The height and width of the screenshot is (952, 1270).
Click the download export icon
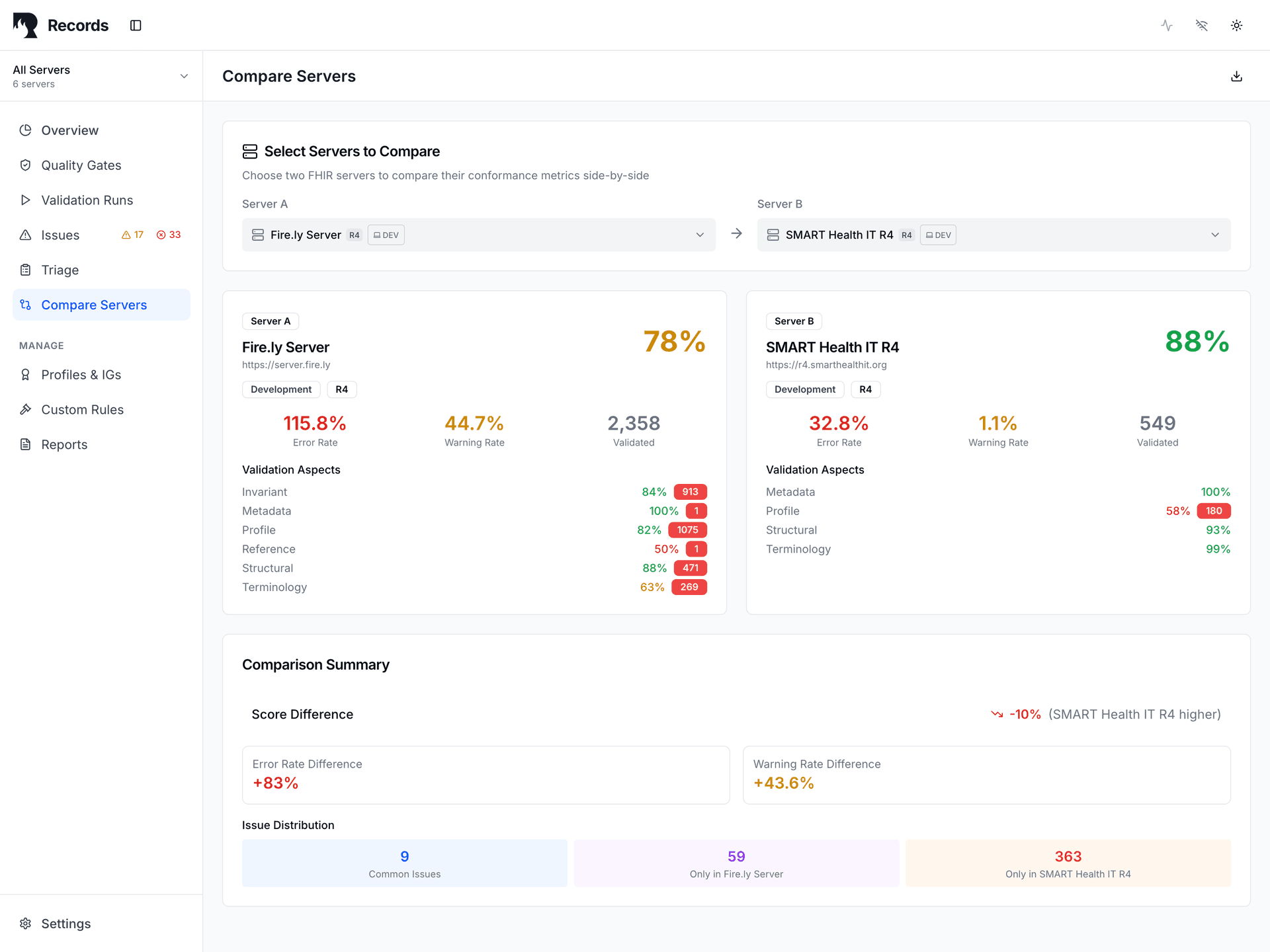click(x=1236, y=76)
